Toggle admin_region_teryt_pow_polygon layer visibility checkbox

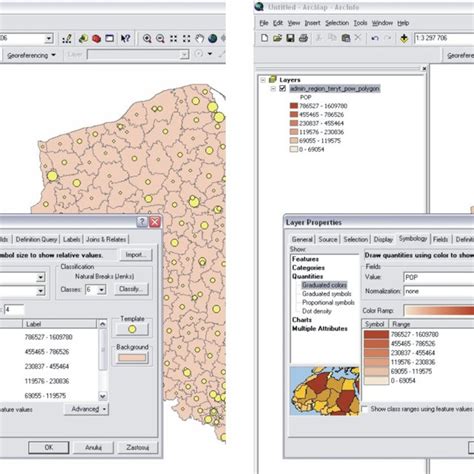282,88
